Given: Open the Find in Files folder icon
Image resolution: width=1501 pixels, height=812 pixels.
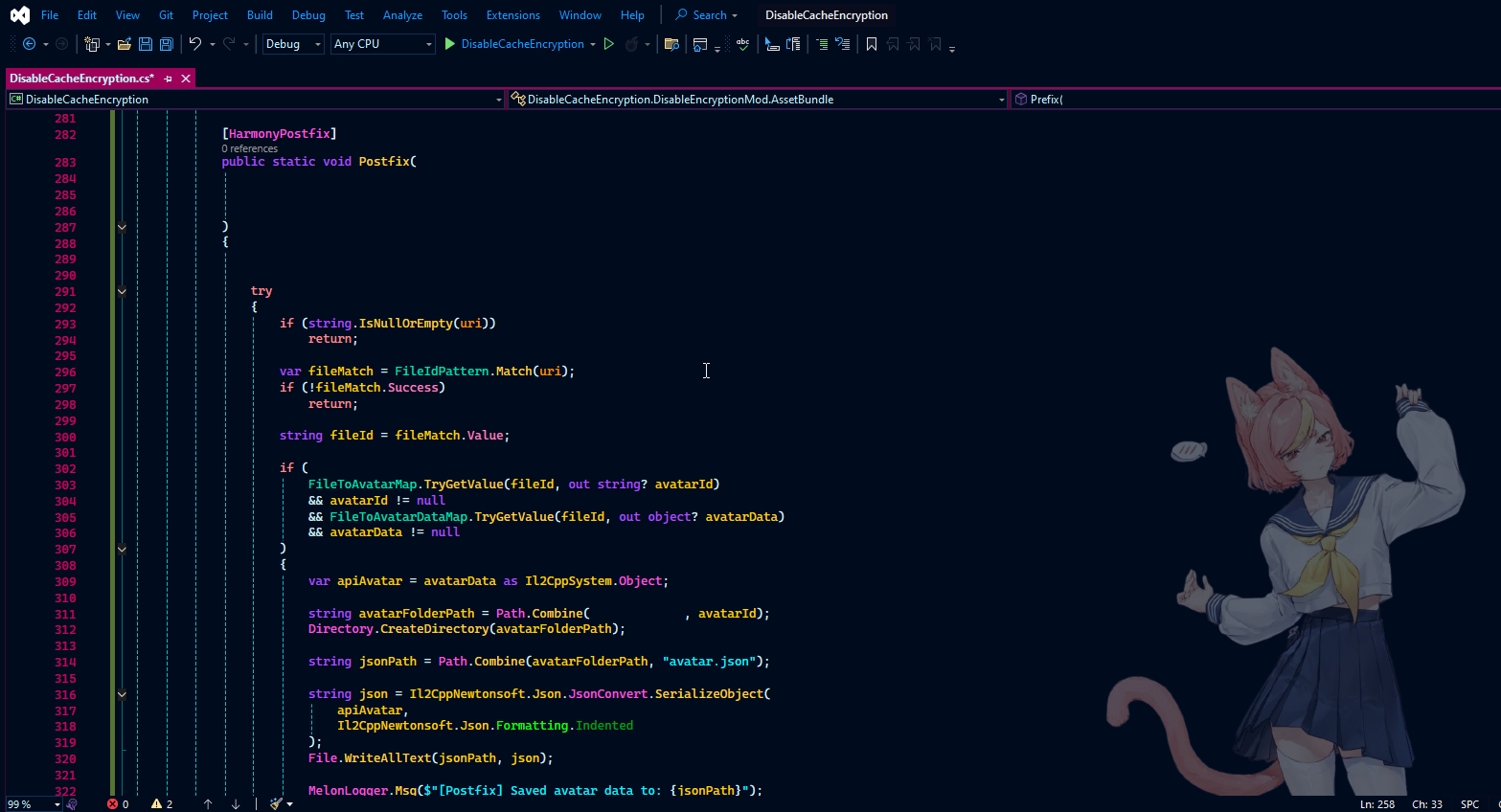Looking at the screenshot, I should pyautogui.click(x=671, y=44).
